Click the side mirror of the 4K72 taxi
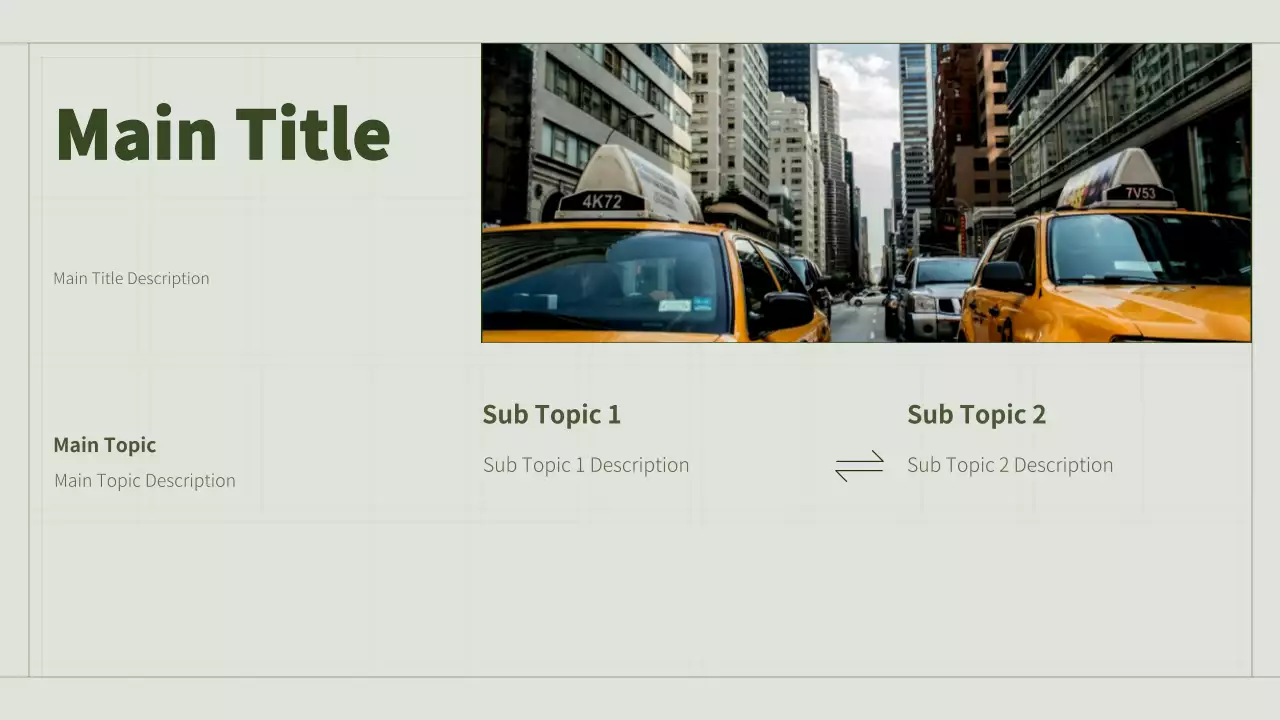This screenshot has width=1280, height=720. tap(787, 311)
